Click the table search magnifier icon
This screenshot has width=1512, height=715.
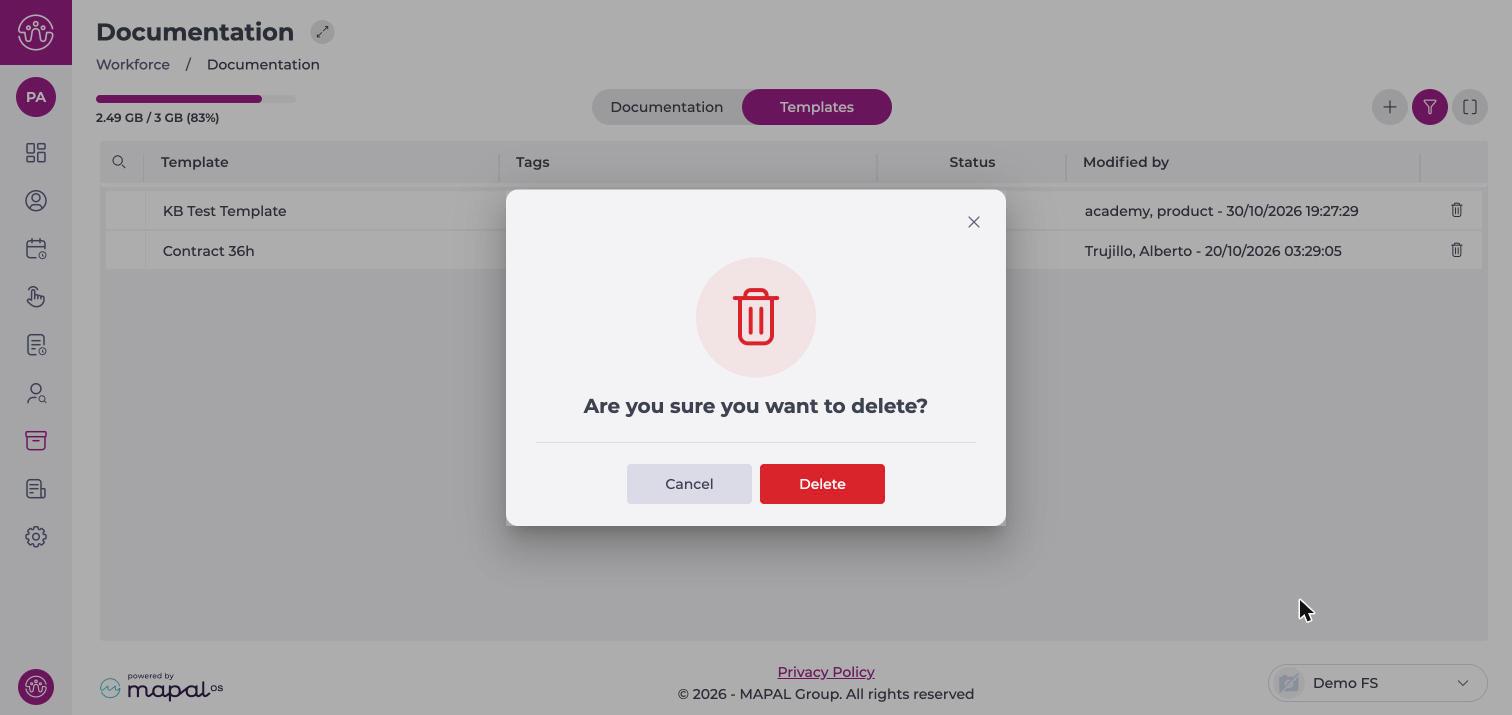click(119, 162)
